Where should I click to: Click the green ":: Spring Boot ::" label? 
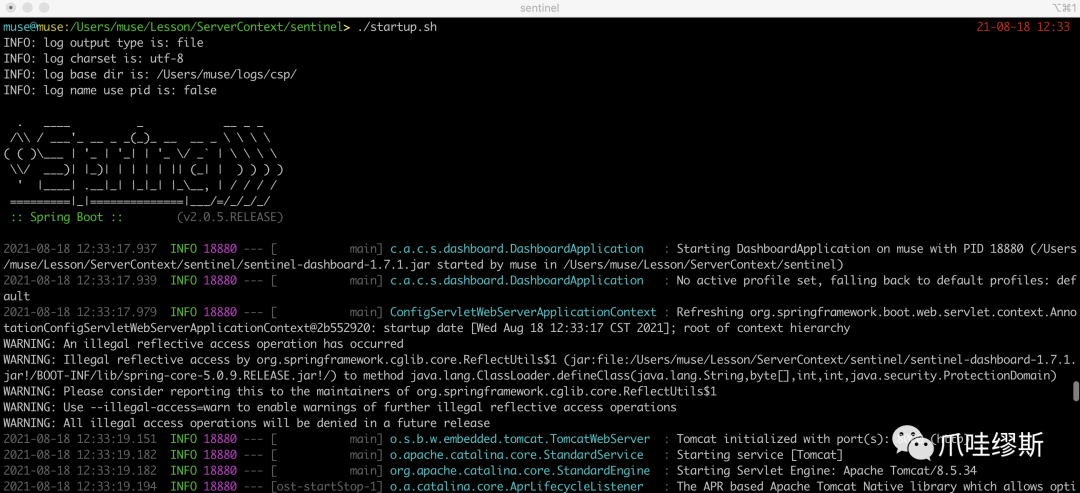67,217
